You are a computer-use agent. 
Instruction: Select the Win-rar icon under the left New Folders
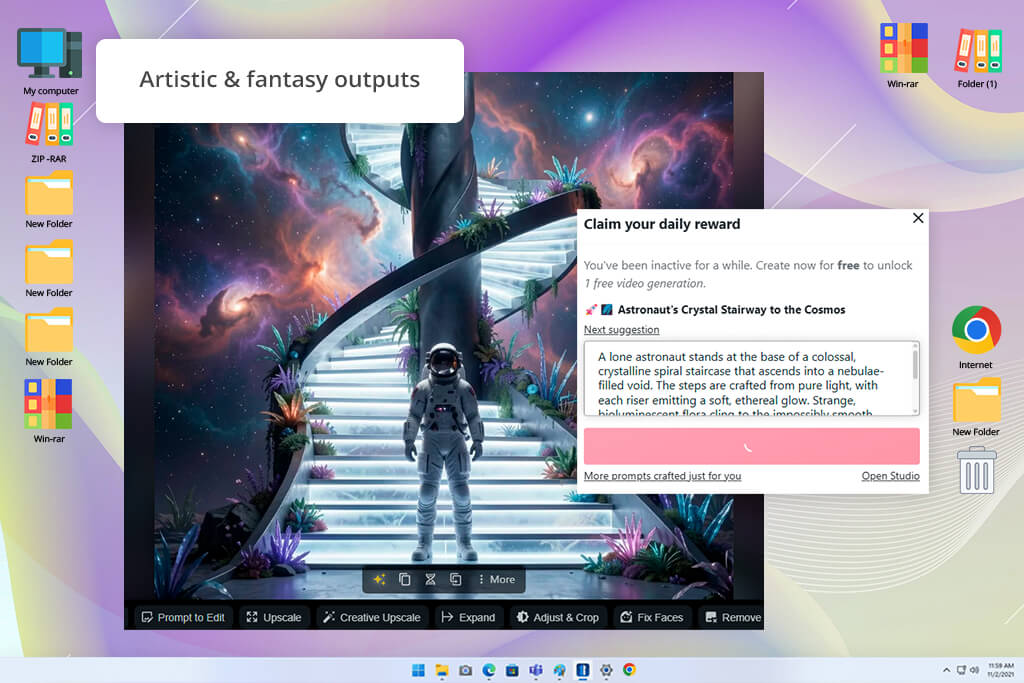[49, 411]
